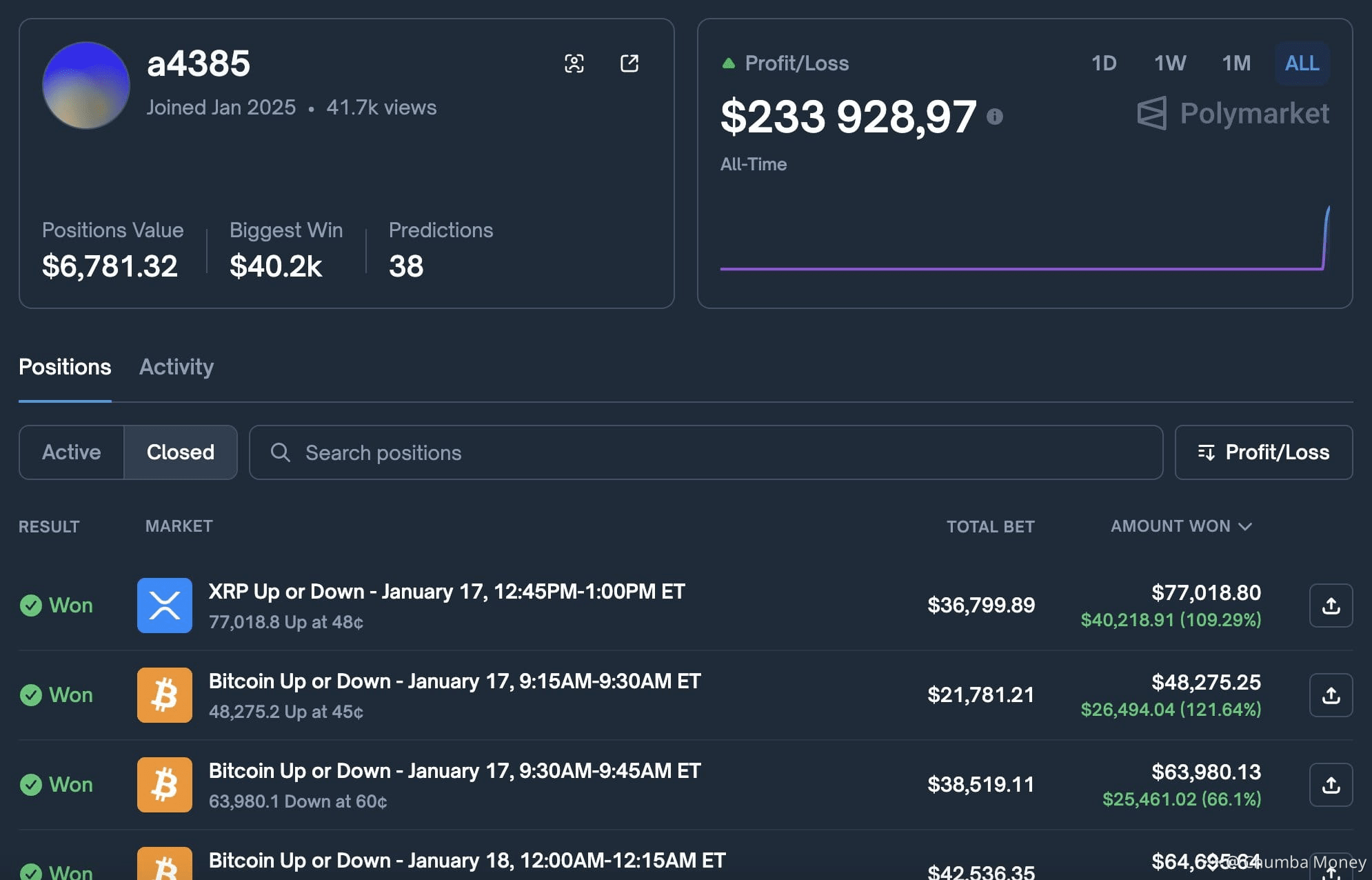Enable the 1D timeframe view
Viewport: 1372px width, 880px height.
coord(1104,63)
